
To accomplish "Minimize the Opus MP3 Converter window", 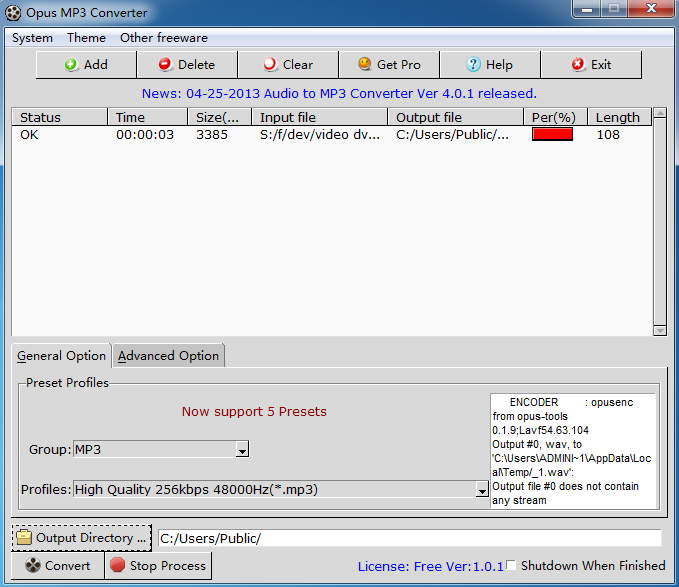I will tap(587, 9).
